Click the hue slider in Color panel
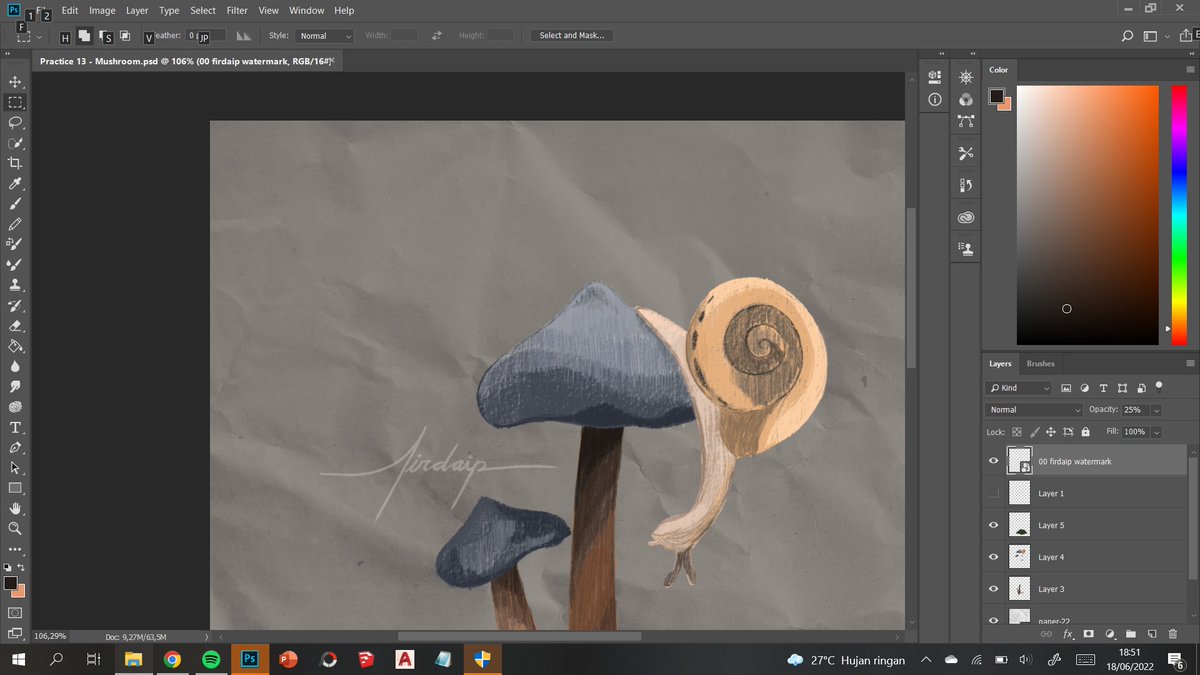The width and height of the screenshot is (1200, 675). click(x=1179, y=215)
